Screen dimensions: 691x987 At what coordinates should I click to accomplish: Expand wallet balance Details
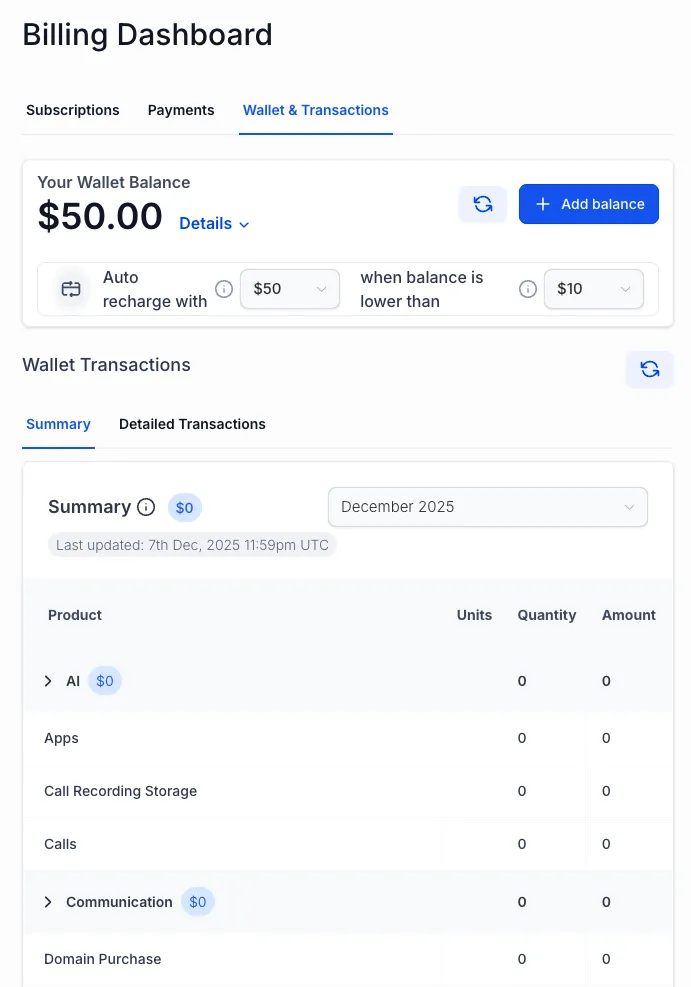(x=214, y=224)
